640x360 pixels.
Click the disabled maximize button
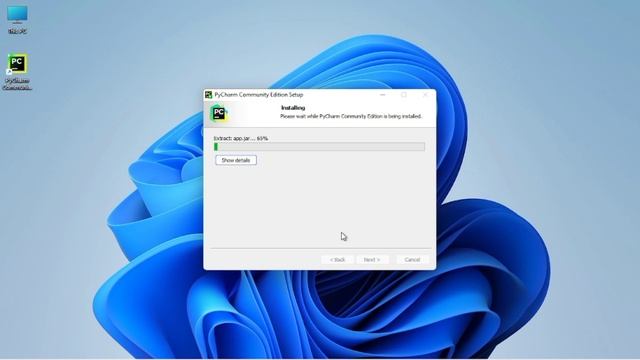click(404, 95)
